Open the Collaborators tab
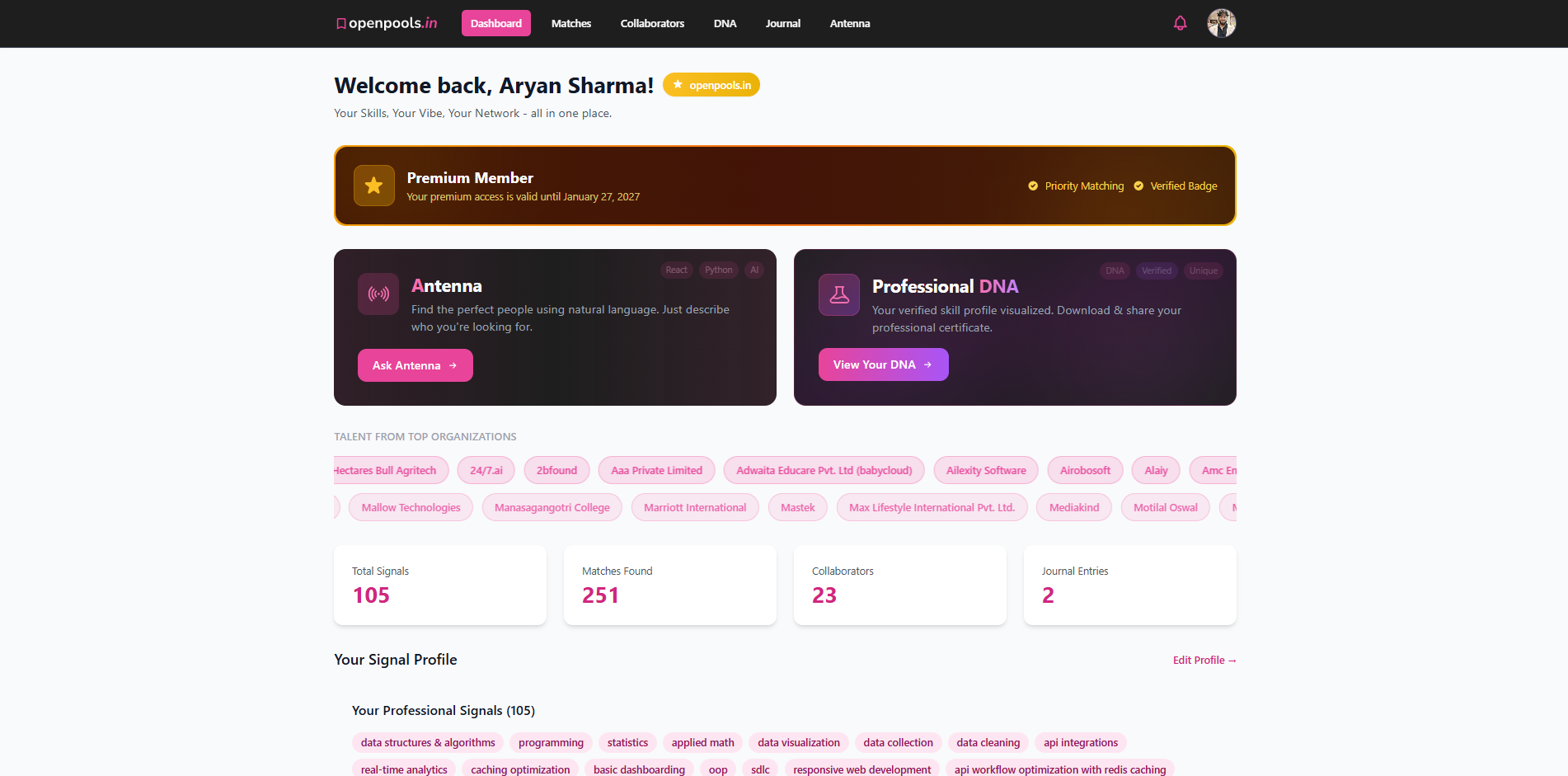Image resolution: width=1568 pixels, height=776 pixels. 652,23
